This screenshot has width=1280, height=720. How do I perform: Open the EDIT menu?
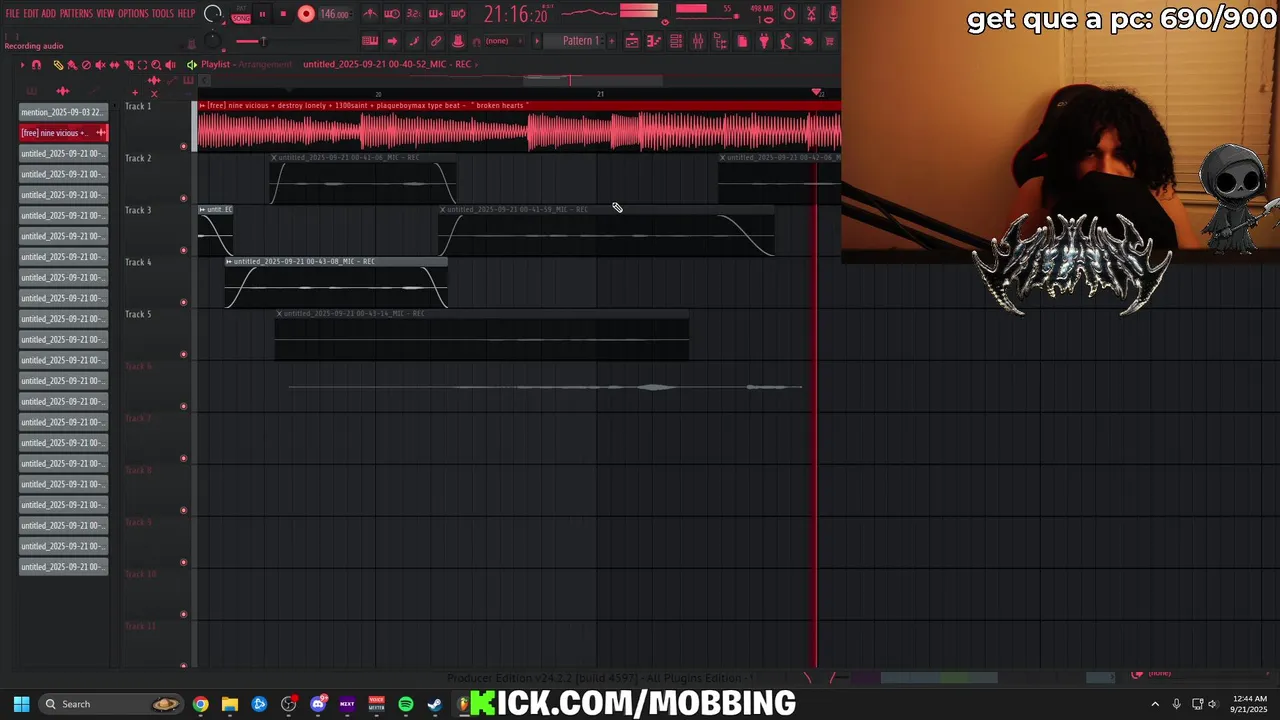[x=31, y=14]
